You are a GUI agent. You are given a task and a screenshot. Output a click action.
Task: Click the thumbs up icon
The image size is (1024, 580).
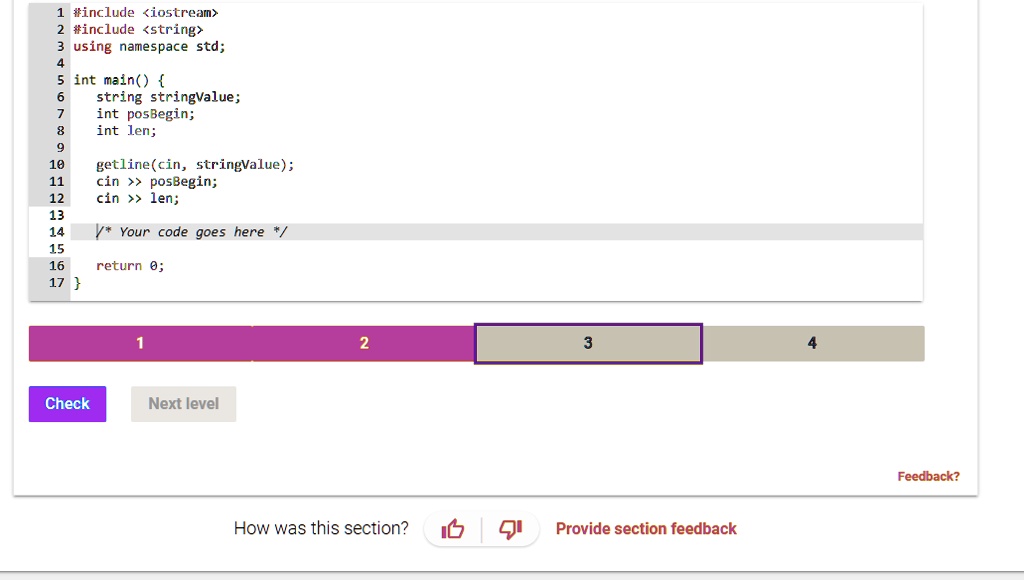453,529
